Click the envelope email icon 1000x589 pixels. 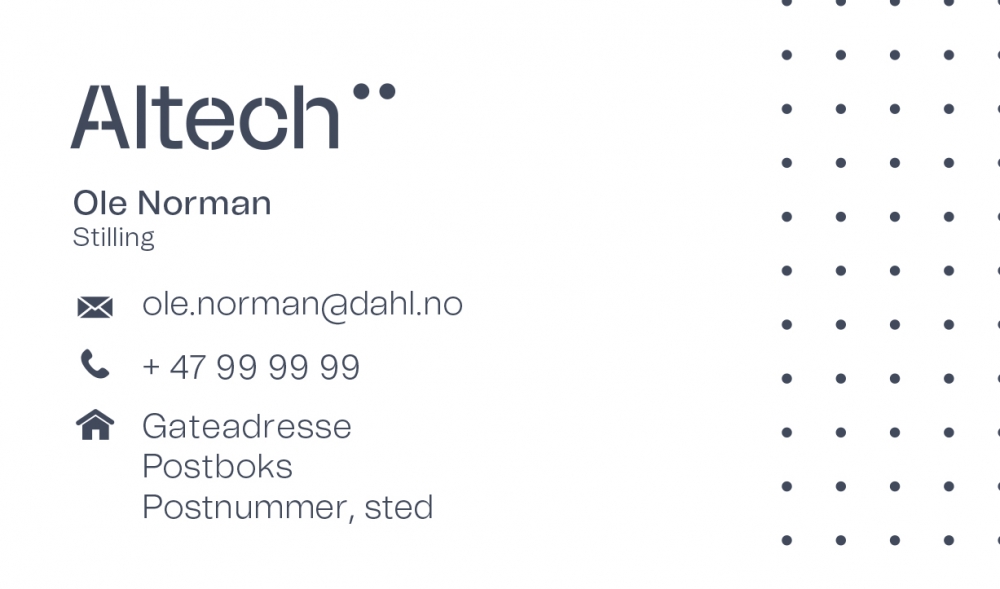[x=95, y=307]
